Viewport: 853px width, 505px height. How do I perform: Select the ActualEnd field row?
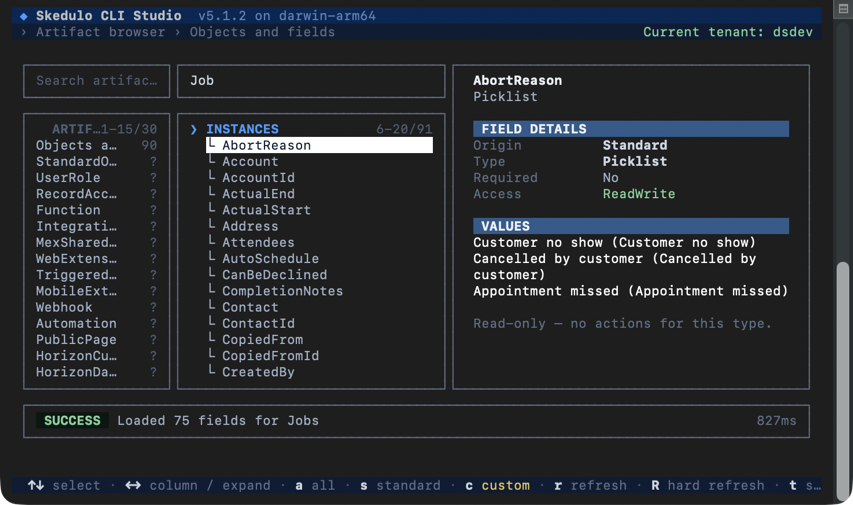coord(319,194)
